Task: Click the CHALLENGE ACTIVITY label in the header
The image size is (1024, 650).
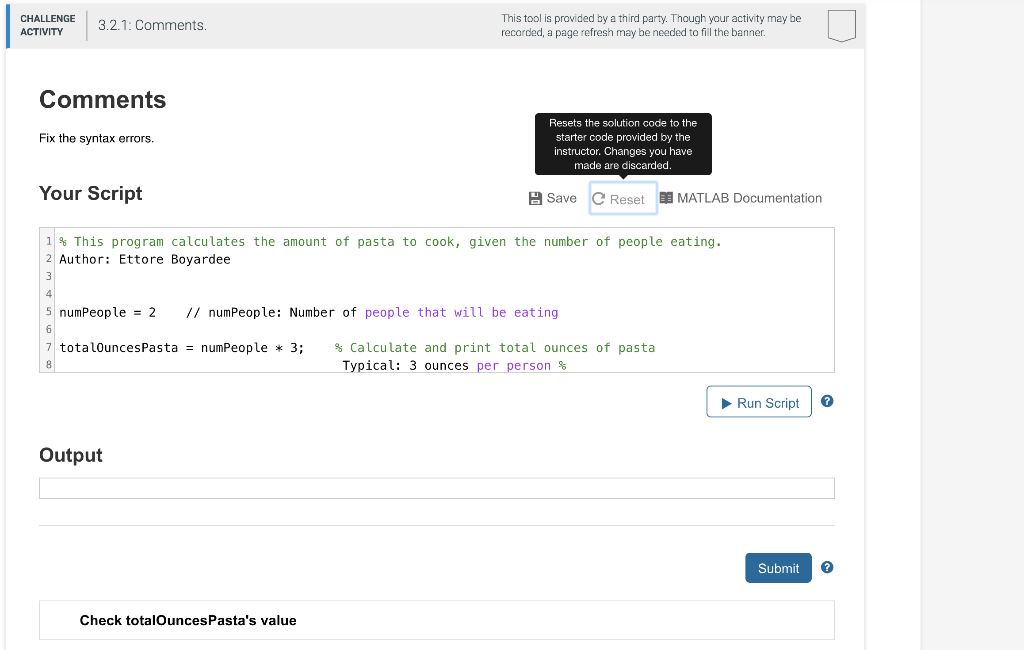Action: [x=47, y=24]
